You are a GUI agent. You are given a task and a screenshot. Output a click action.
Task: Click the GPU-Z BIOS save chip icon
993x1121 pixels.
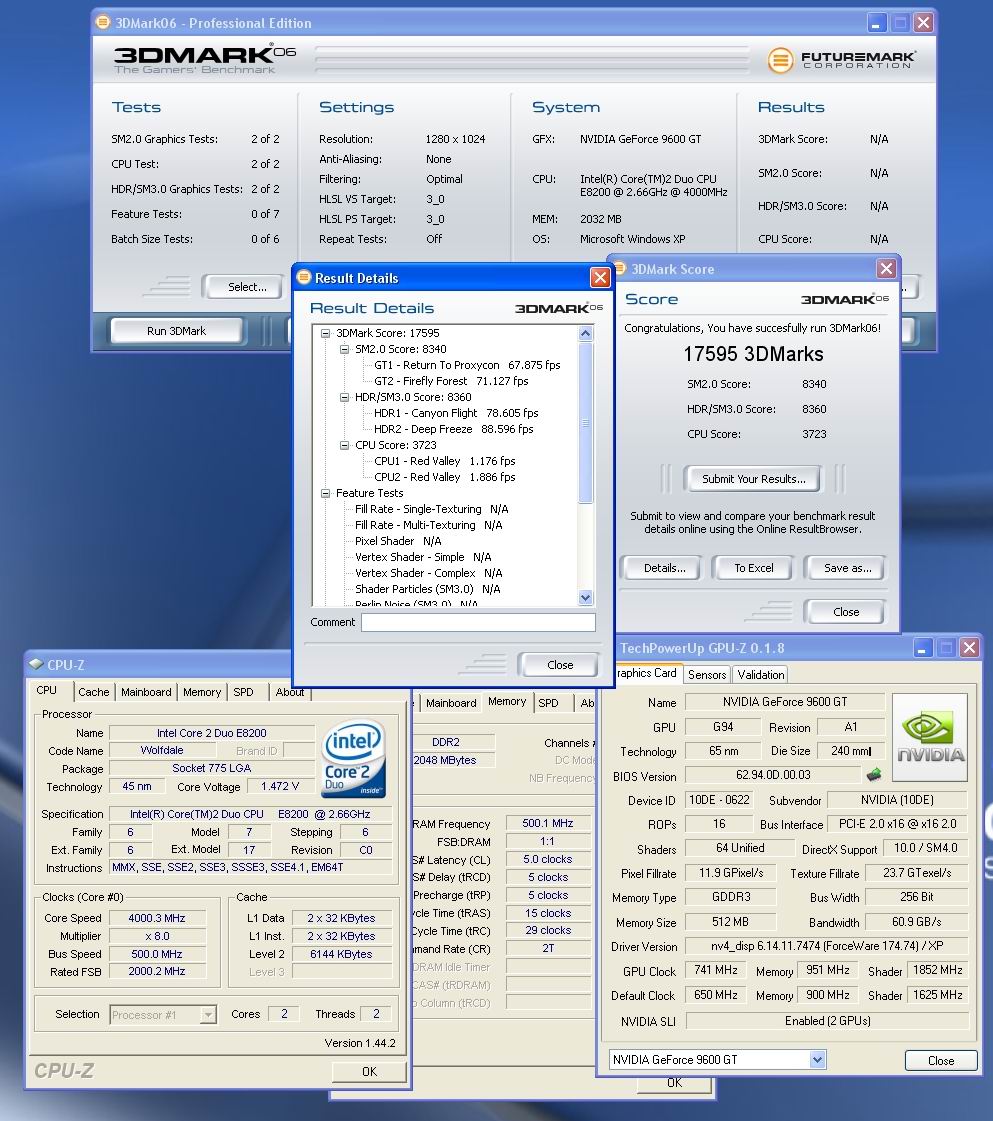click(x=874, y=774)
